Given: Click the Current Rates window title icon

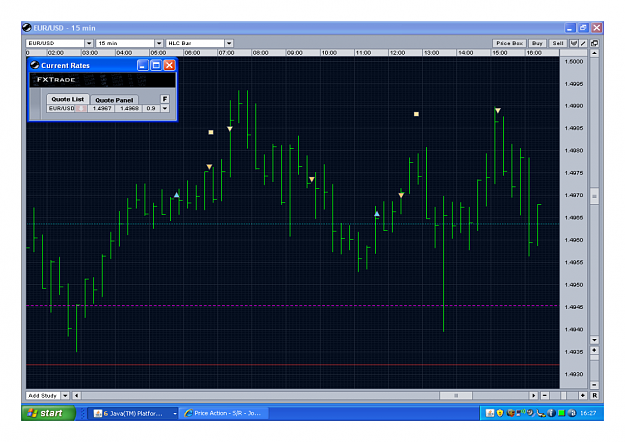Looking at the screenshot, I should pyautogui.click(x=35, y=65).
